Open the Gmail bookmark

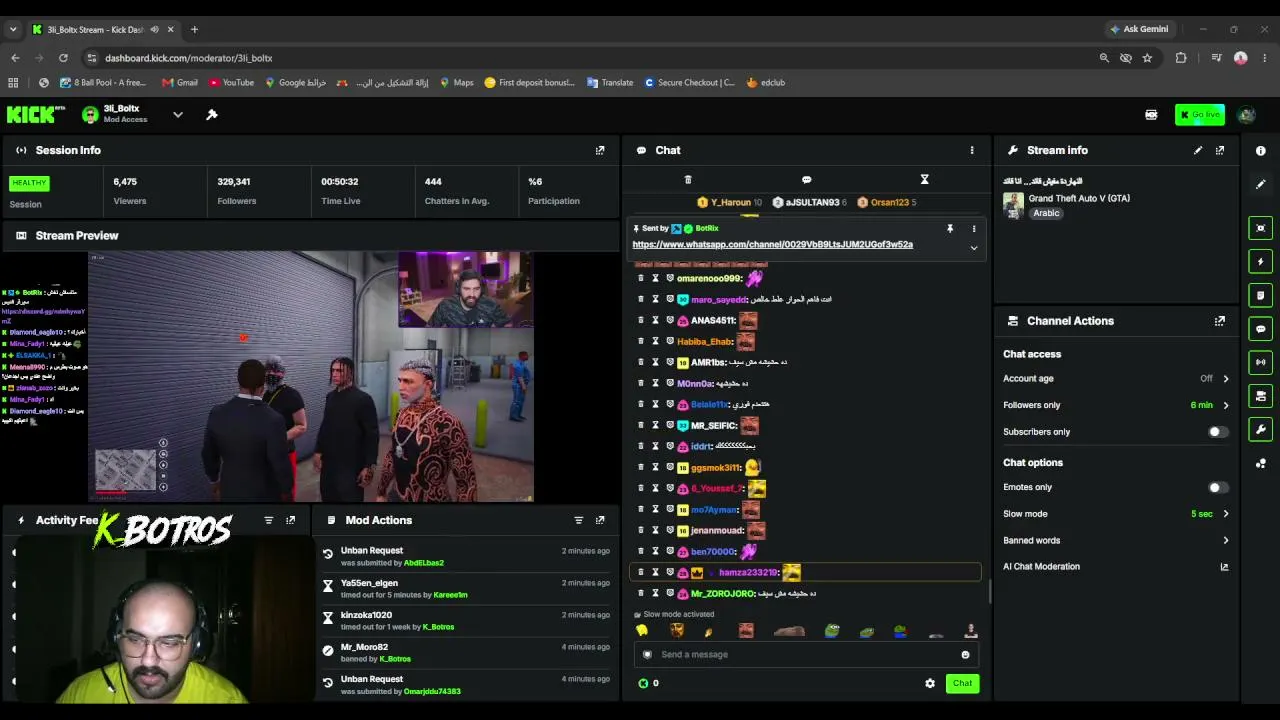tap(180, 83)
